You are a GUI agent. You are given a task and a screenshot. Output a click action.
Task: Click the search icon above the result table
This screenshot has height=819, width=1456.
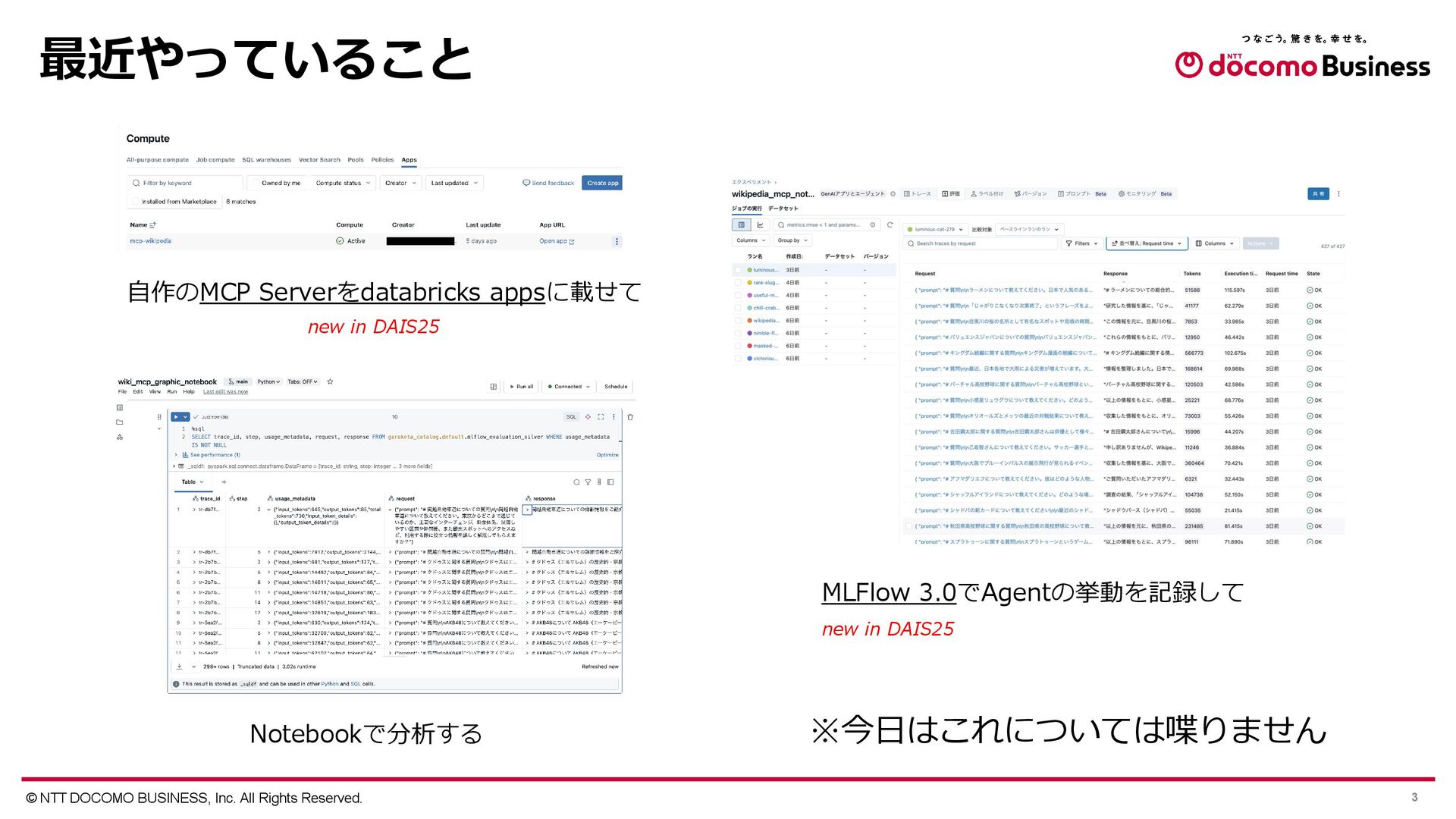coord(576,482)
